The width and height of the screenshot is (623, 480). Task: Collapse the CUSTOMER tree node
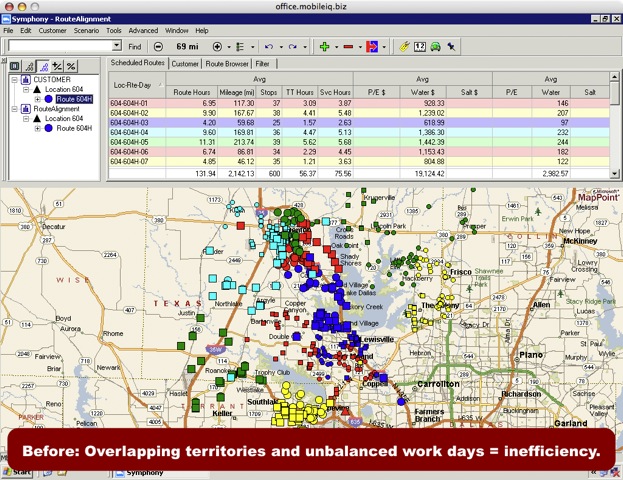pos(15,79)
